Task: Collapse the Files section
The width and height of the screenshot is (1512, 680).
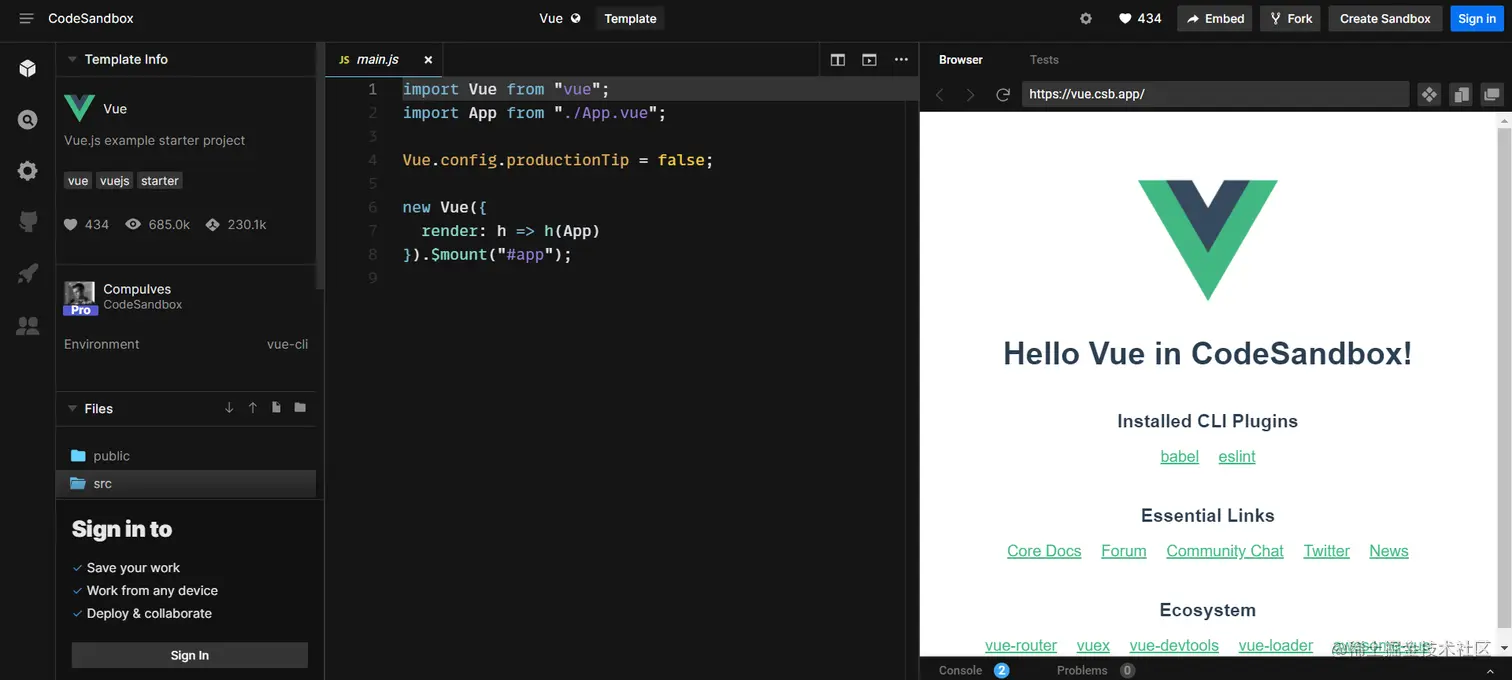Action: tap(72, 408)
